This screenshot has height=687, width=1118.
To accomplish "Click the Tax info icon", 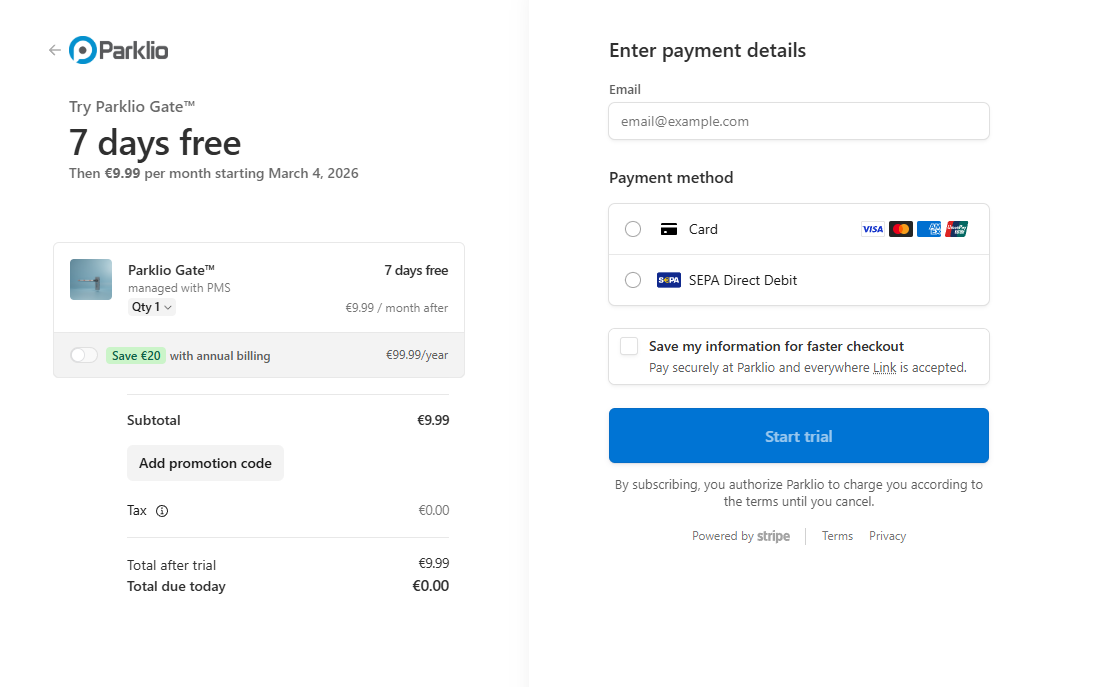I will point(162,511).
